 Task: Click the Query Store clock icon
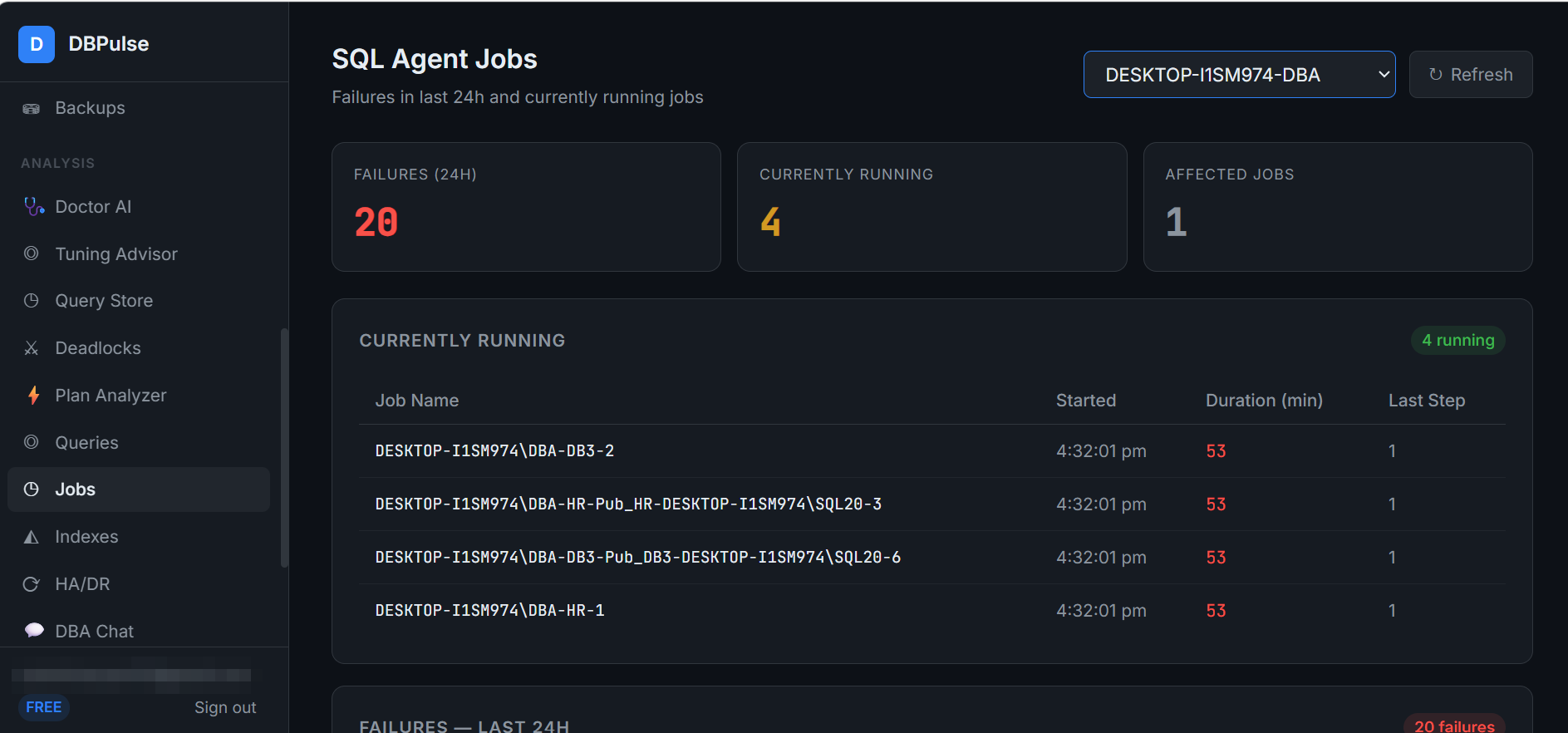click(x=32, y=300)
